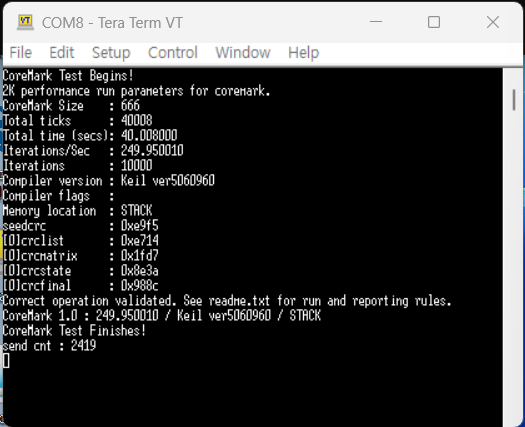Open the Setup menu
Viewport: 525px width, 427px height.
111,53
